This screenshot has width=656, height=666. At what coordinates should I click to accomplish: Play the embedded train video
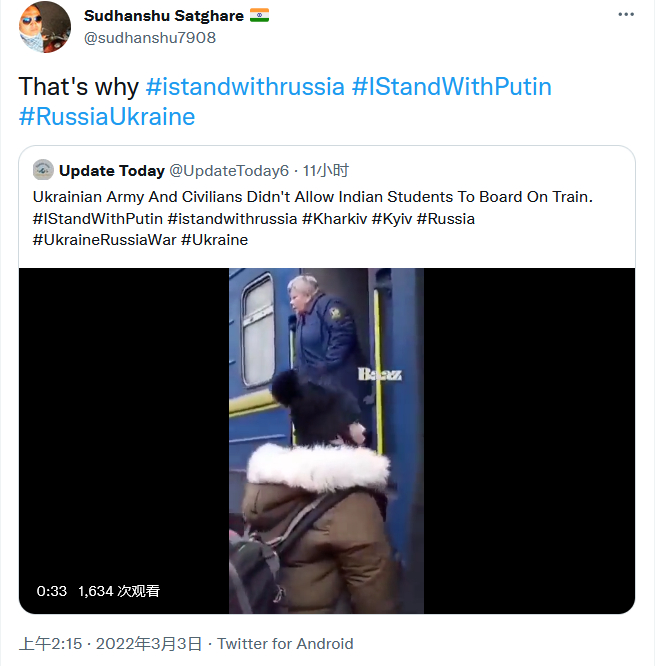click(x=327, y=440)
